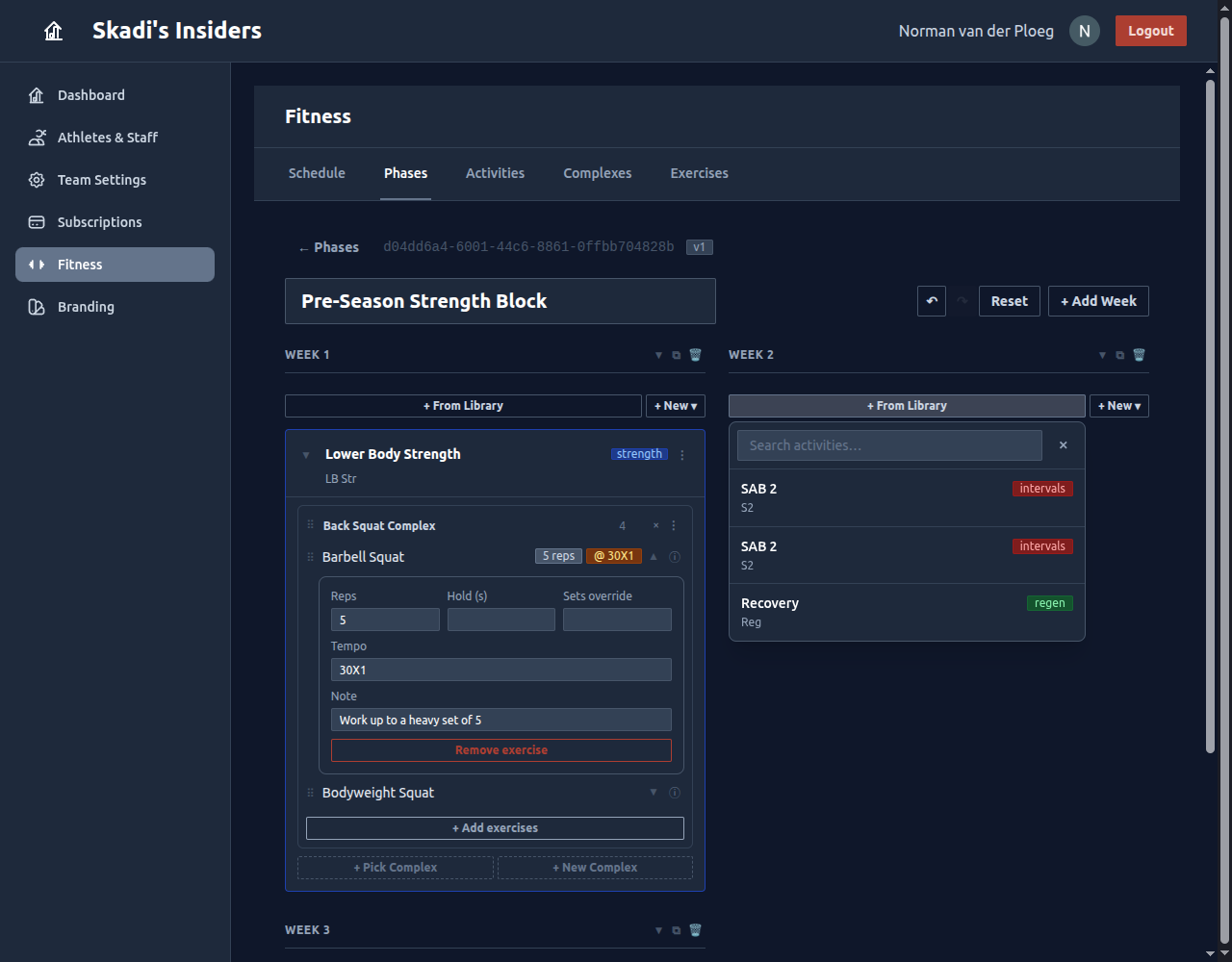Open the Dashboard sidebar item

pyautogui.click(x=115, y=95)
